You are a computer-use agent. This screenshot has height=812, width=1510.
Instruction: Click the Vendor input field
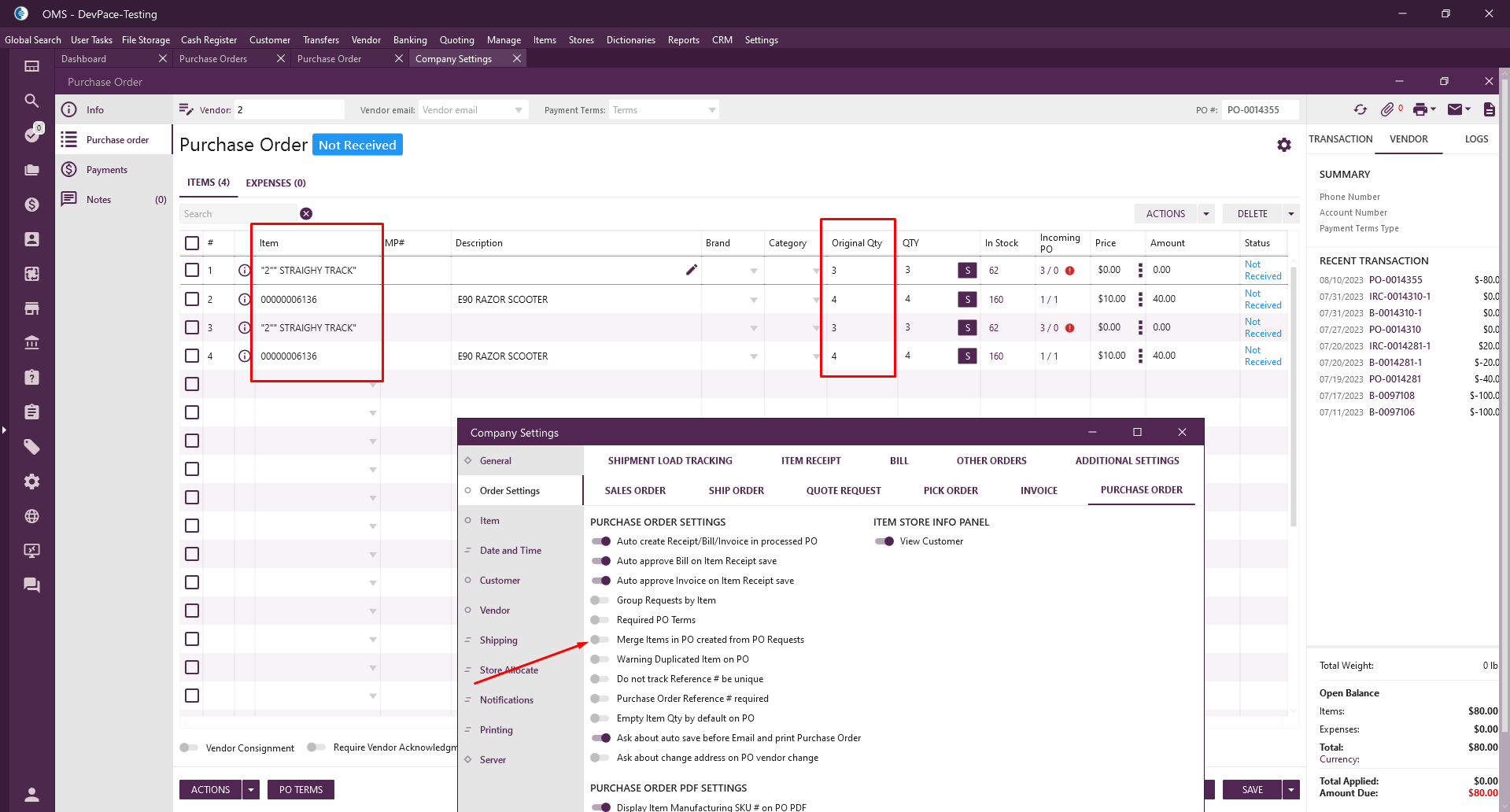289,110
